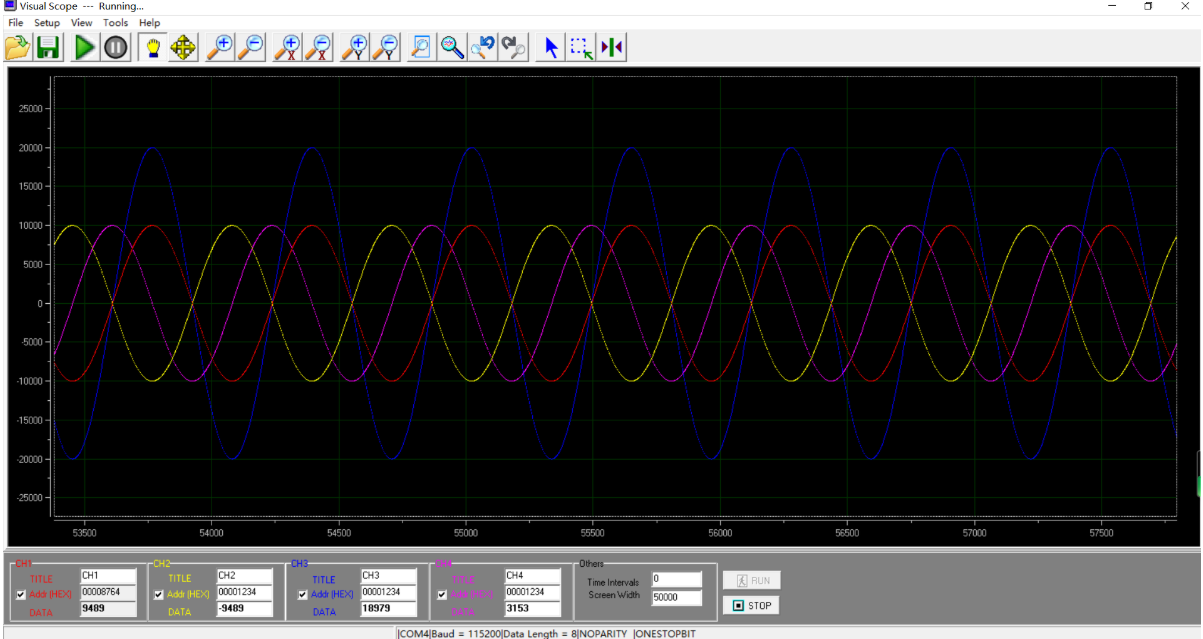The width and height of the screenshot is (1203, 639).
Task: Uncheck the CH2 Addr (HEX) checkbox
Action: pyautogui.click(x=159, y=595)
